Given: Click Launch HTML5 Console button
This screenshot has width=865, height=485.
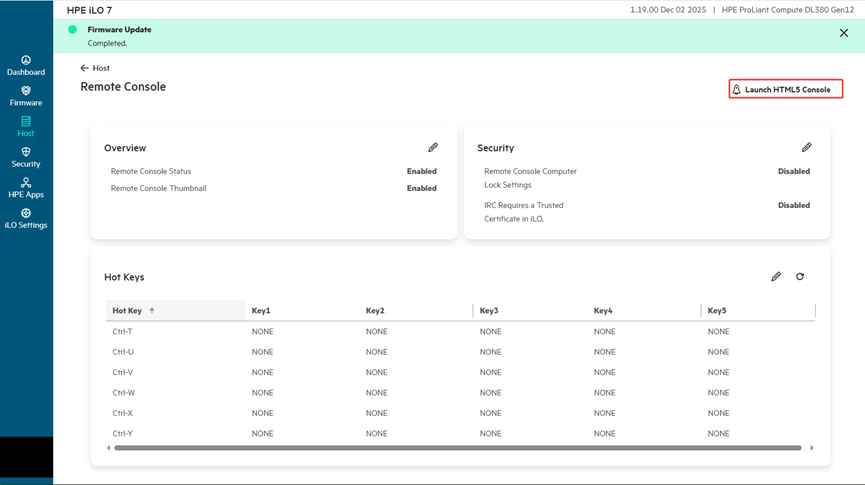Looking at the screenshot, I should (786, 89).
